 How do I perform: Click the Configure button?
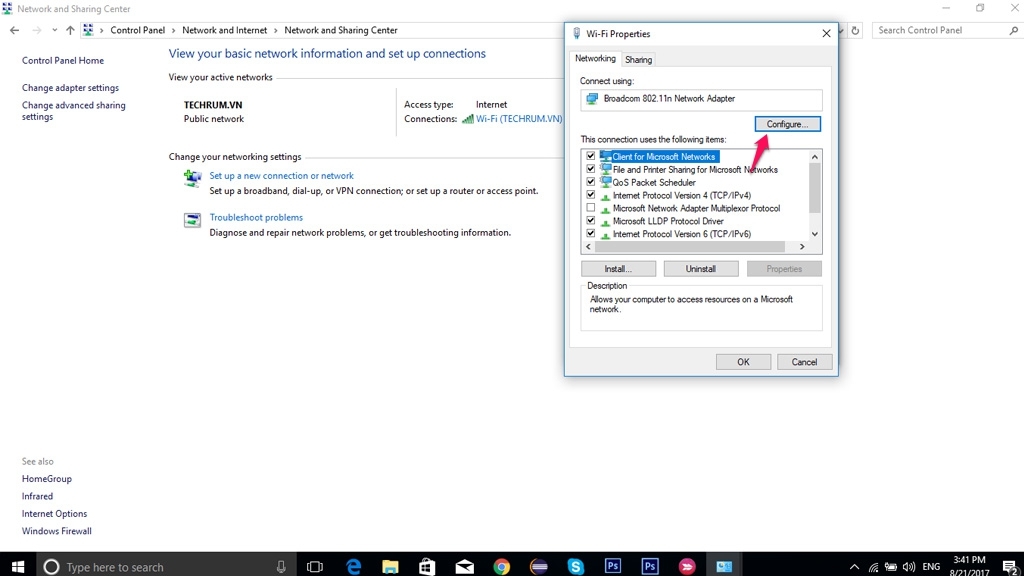pos(787,123)
